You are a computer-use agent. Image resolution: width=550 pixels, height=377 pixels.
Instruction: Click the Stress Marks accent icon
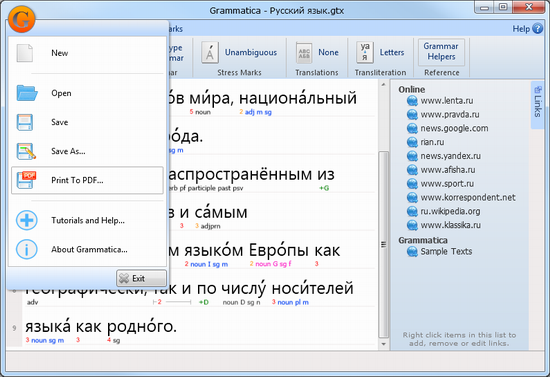[x=210, y=53]
